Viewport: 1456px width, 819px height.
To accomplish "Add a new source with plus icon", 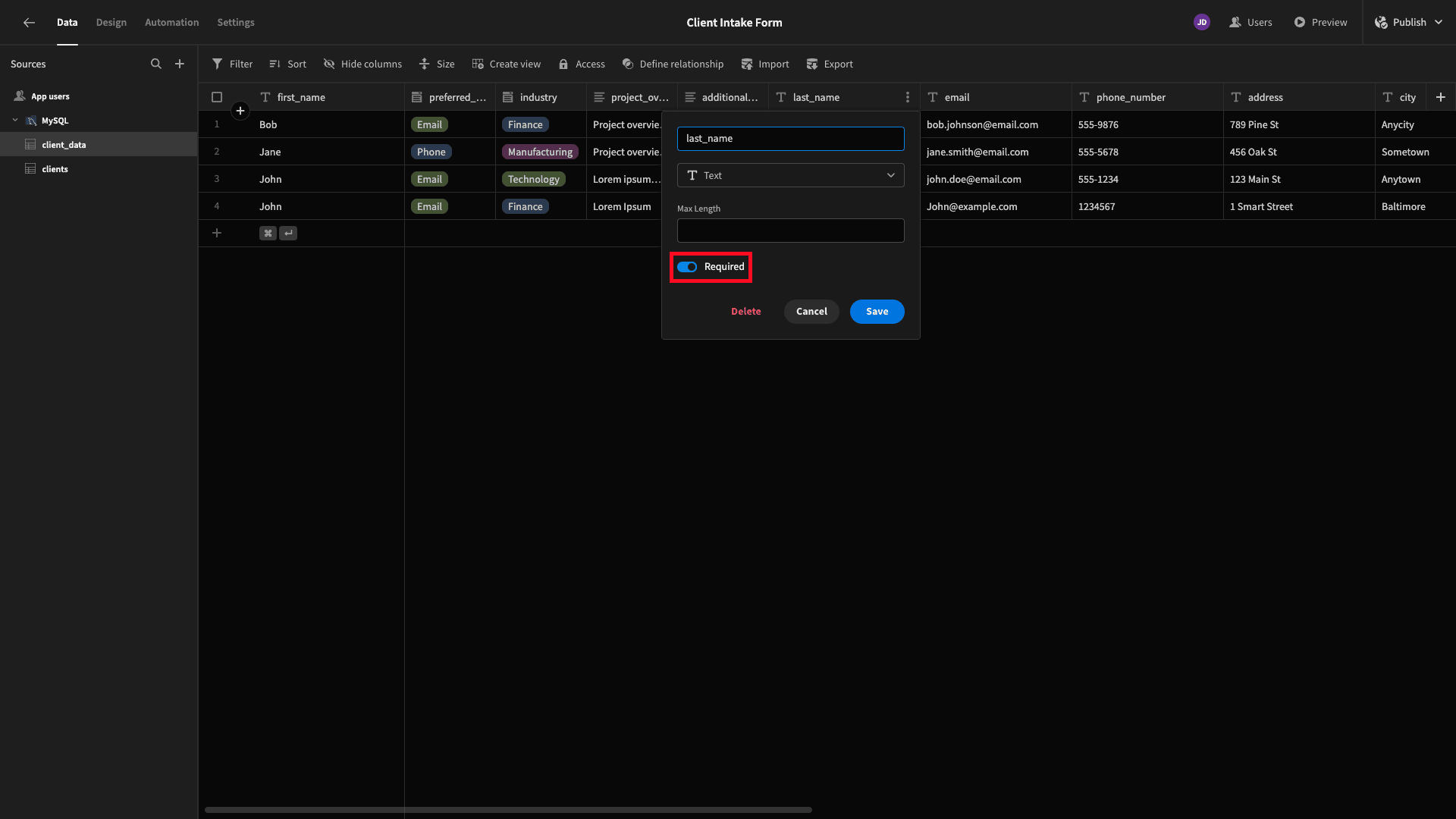I will [180, 64].
